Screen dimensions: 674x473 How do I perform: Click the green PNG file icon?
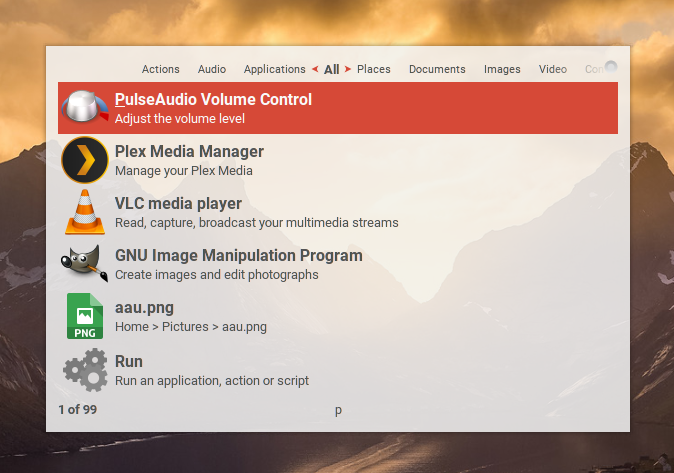85,316
